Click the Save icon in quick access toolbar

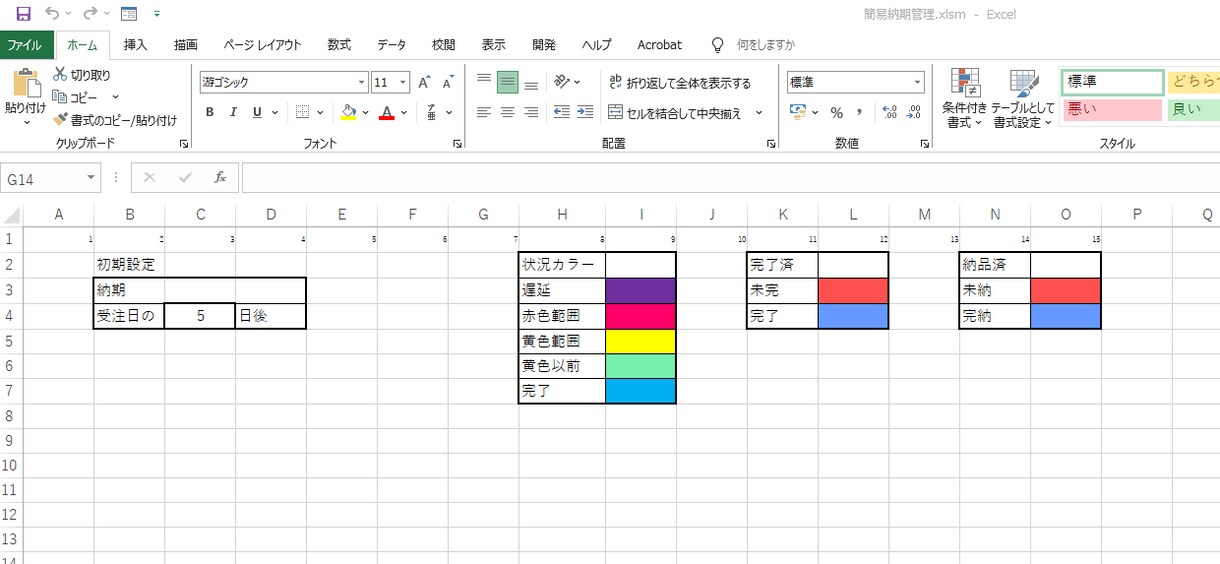[23, 14]
